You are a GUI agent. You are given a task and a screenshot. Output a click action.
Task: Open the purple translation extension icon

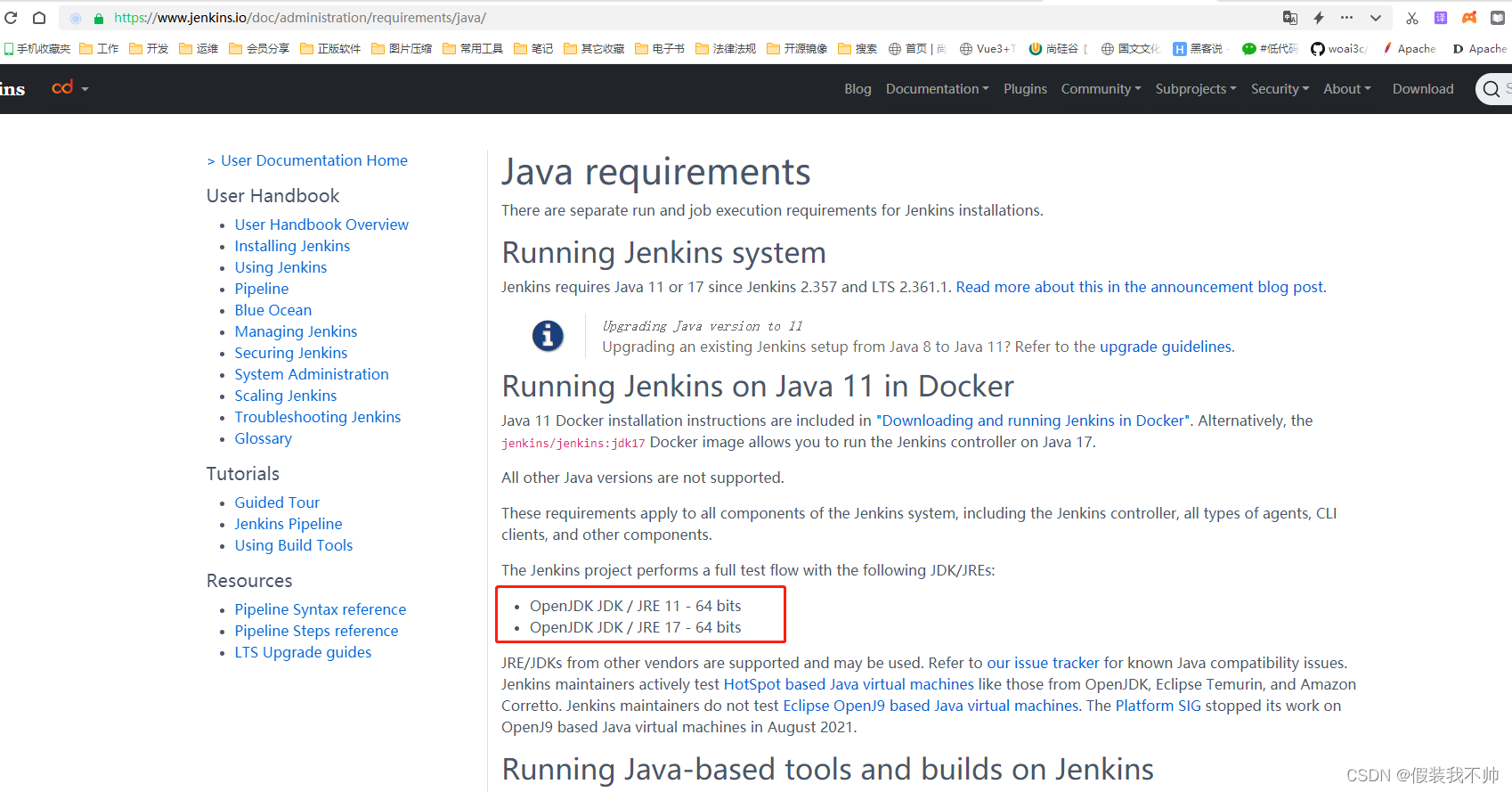coord(1441,18)
